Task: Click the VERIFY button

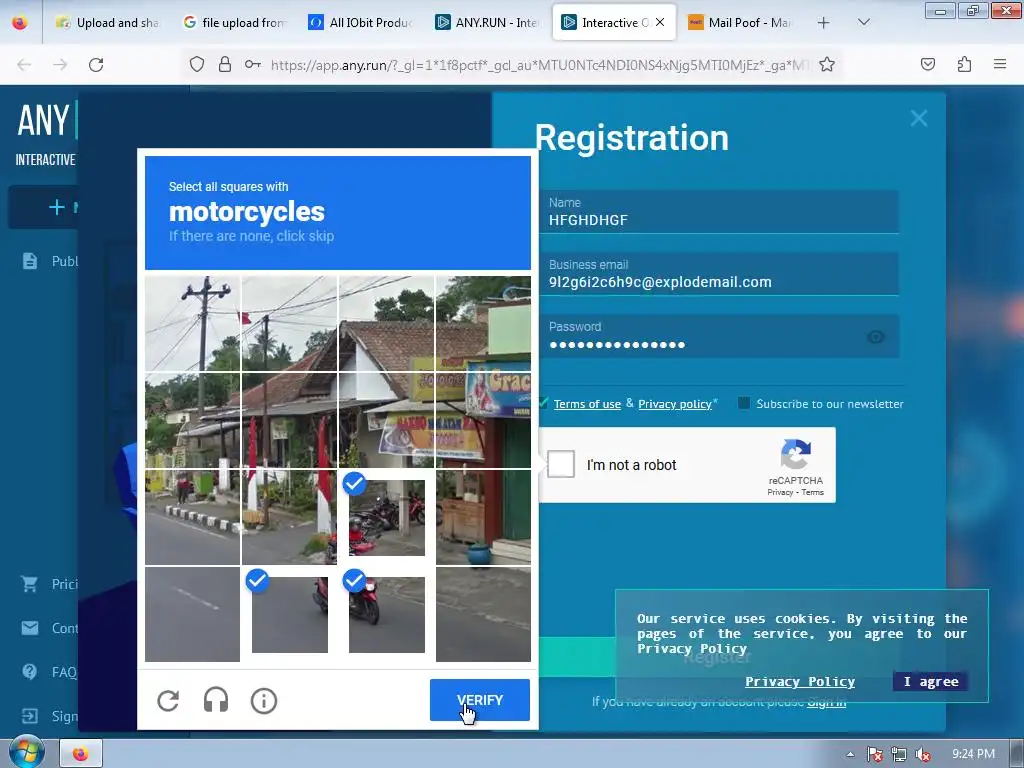Action: click(x=479, y=700)
